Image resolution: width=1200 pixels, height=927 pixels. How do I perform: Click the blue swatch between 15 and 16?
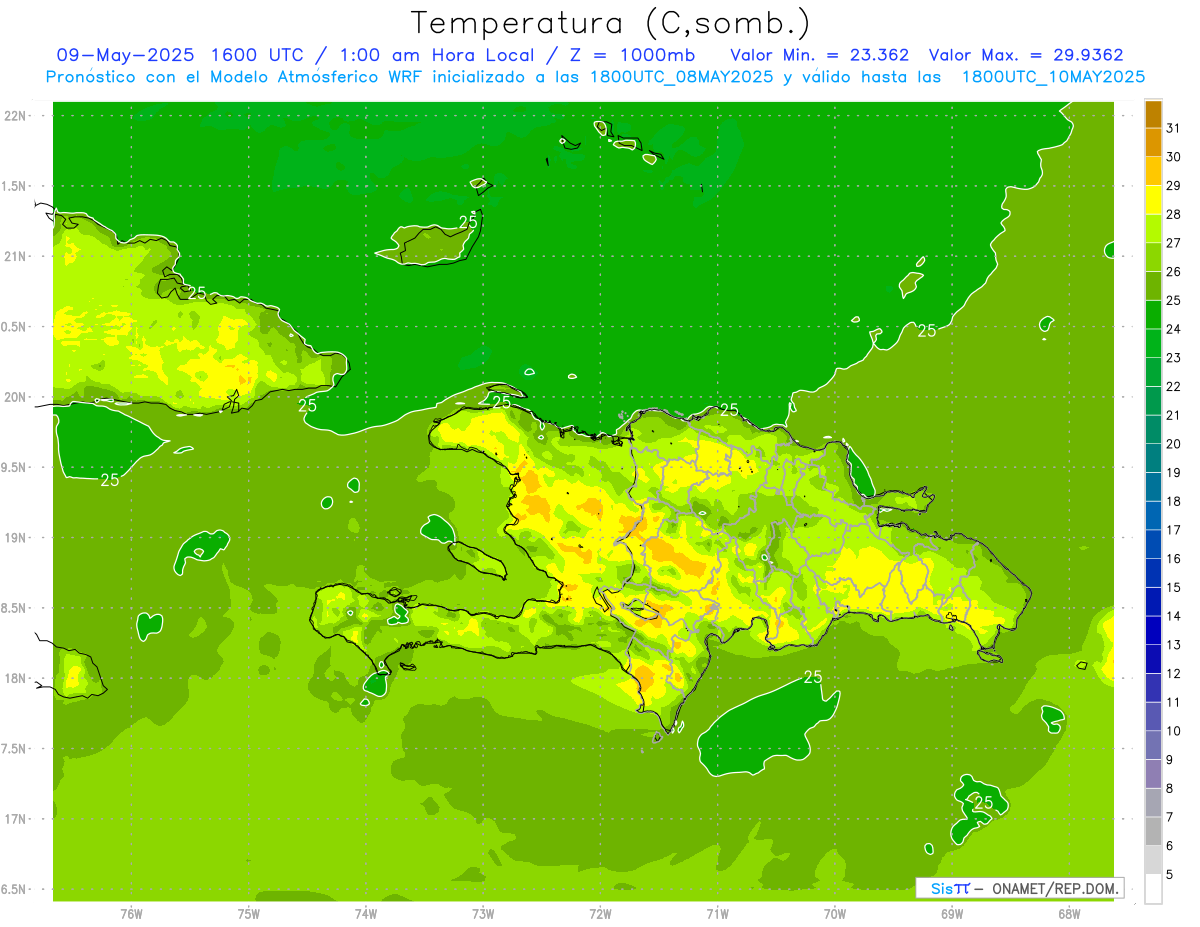(1153, 573)
